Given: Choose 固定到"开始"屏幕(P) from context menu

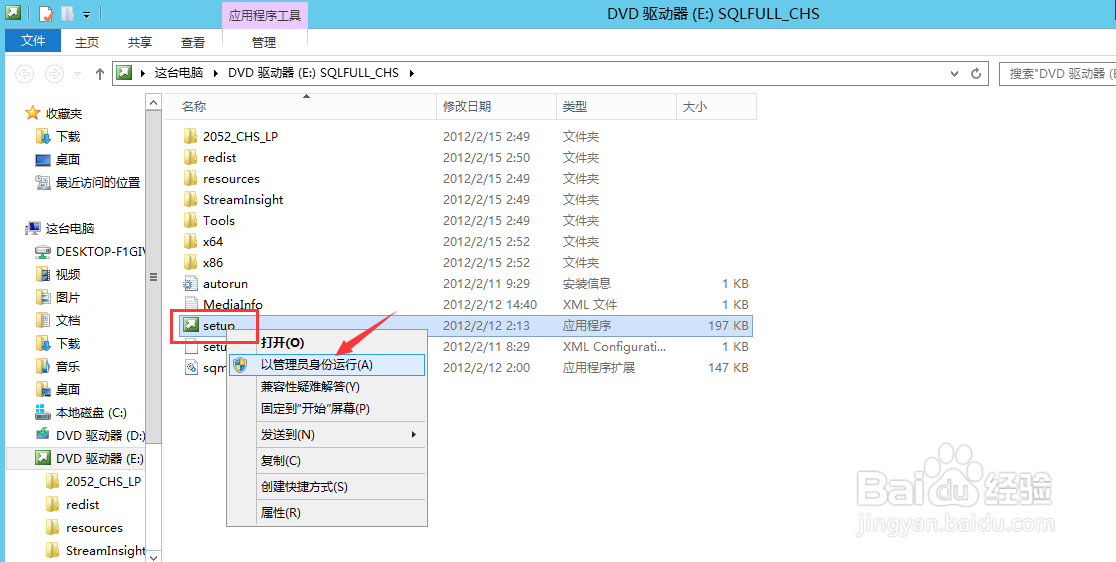Looking at the screenshot, I should click(x=327, y=409).
